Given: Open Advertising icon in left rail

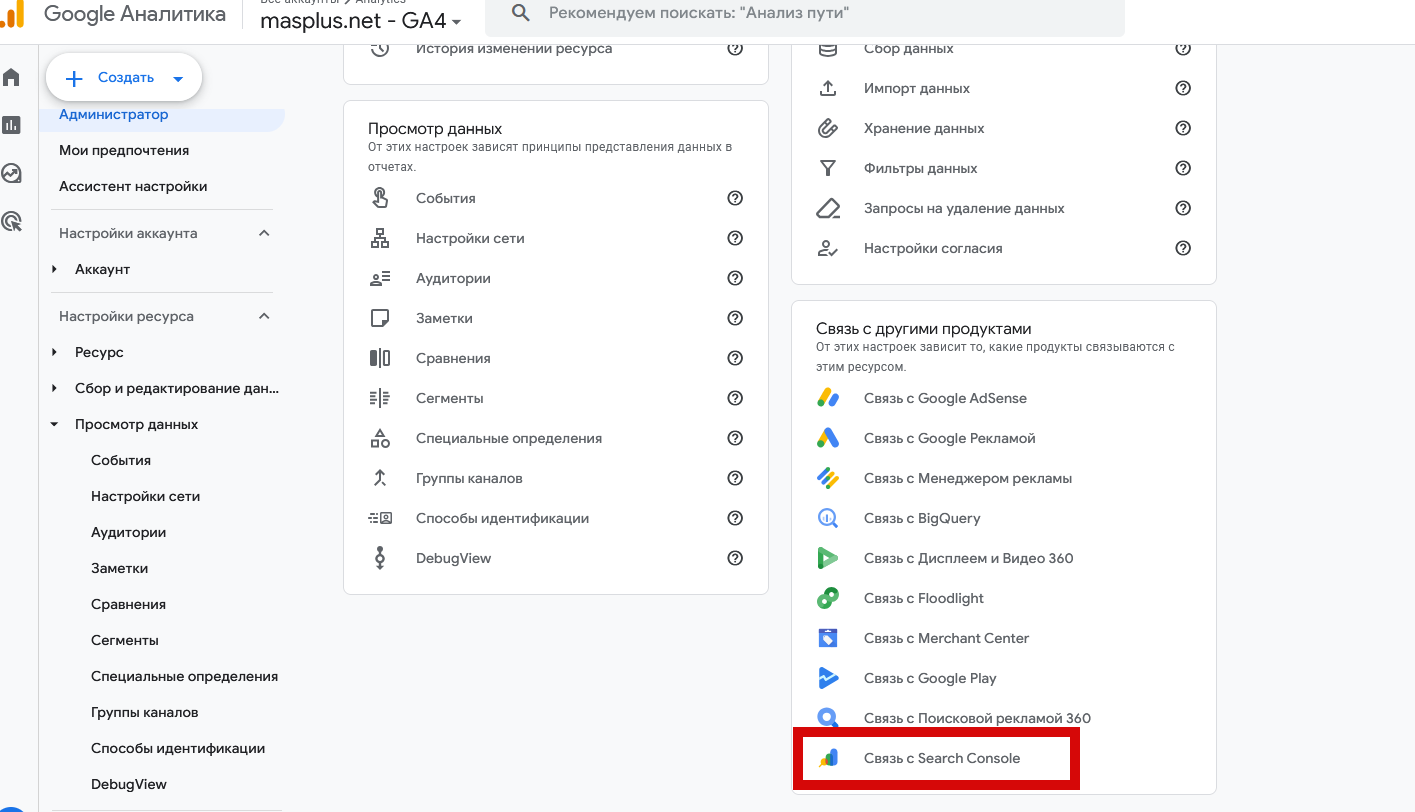Looking at the screenshot, I should 12,221.
